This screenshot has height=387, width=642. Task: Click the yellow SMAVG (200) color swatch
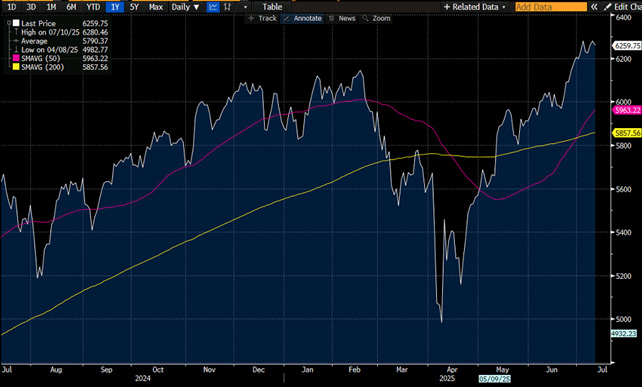(x=16, y=67)
